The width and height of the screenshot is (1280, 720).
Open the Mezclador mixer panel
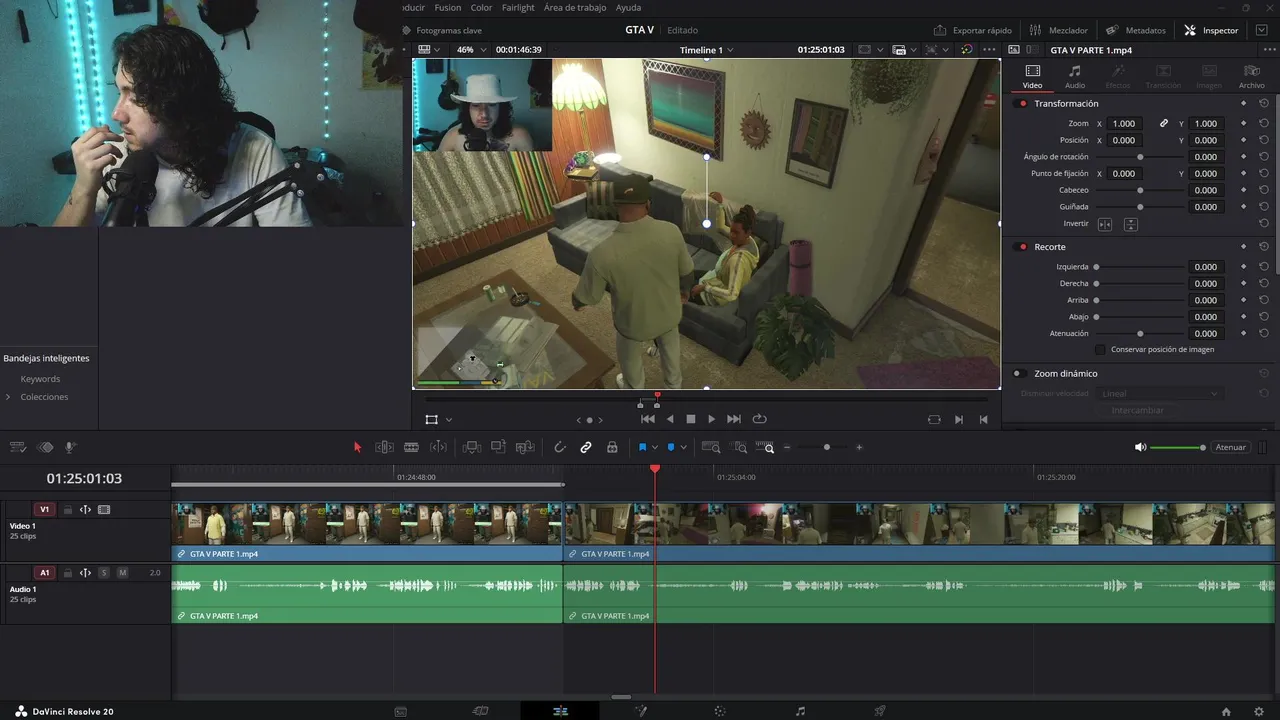tap(1059, 30)
